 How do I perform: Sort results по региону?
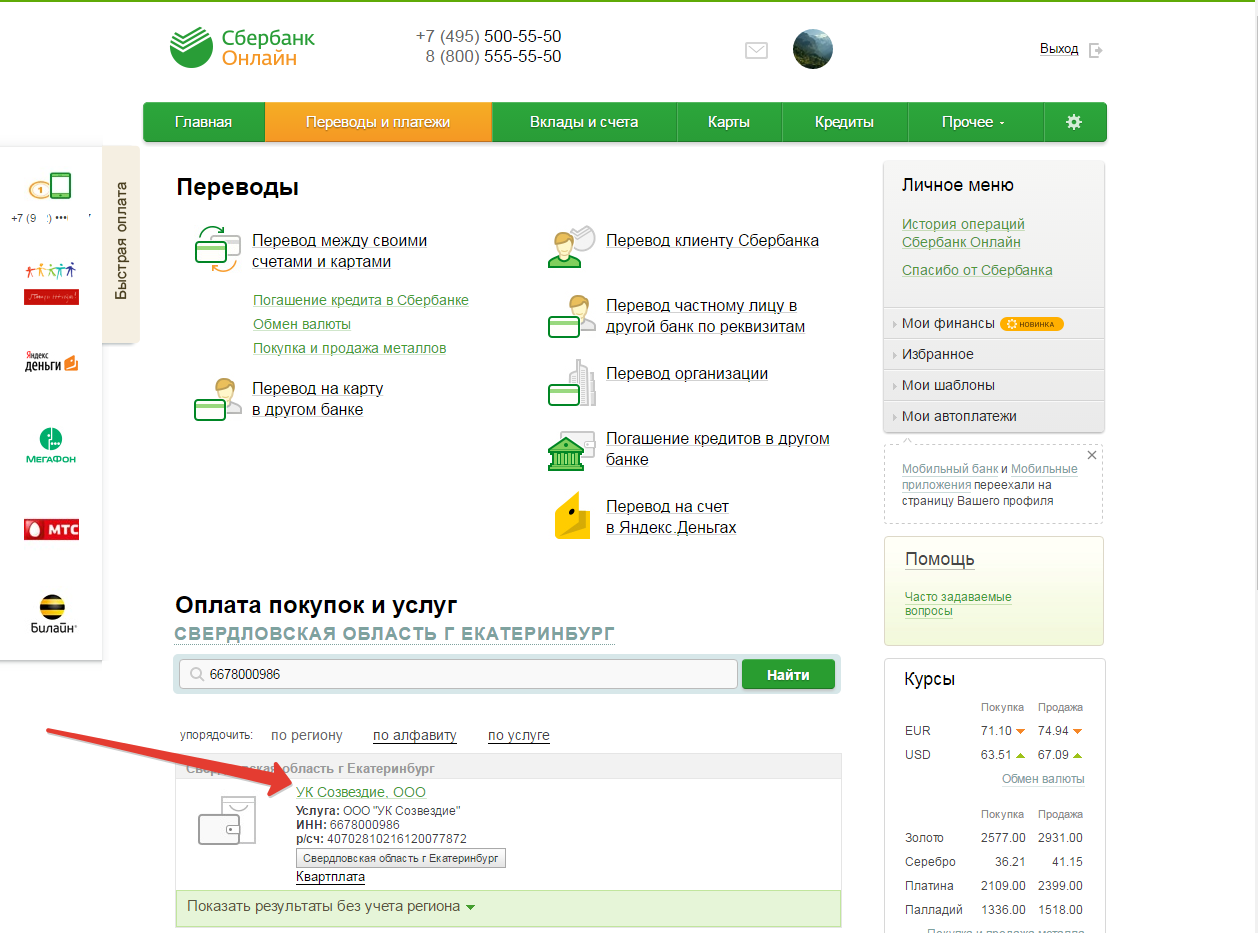pos(306,735)
